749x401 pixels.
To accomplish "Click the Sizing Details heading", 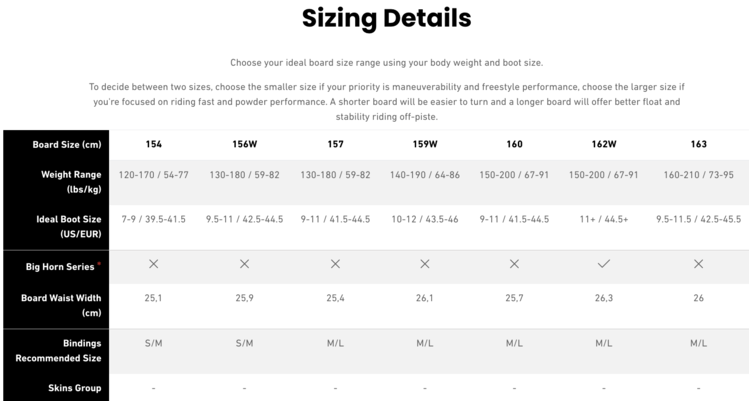I will tap(372, 18).
